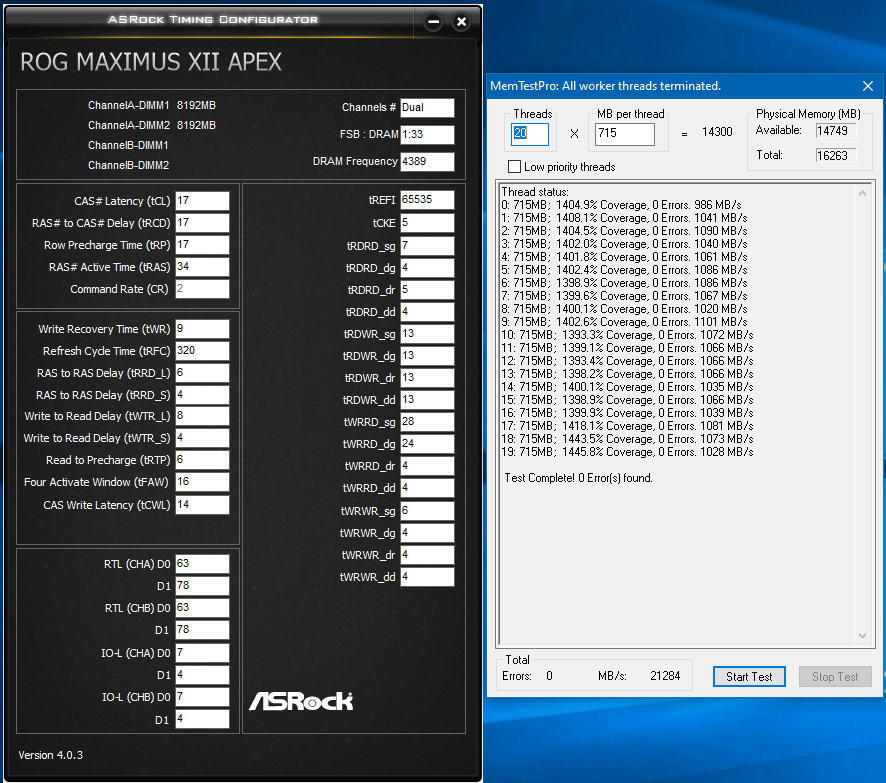Select the FSB : DRAM ratio field
The image size is (886, 783).
click(427, 135)
